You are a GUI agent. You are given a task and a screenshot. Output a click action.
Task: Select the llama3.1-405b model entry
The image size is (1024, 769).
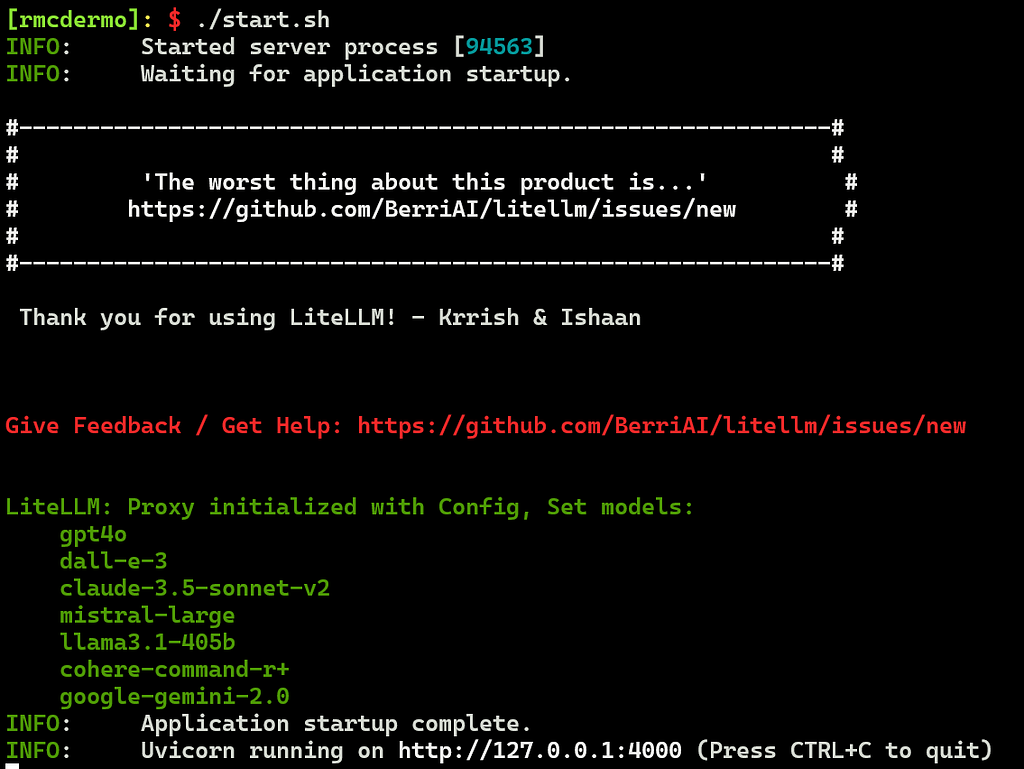147,643
